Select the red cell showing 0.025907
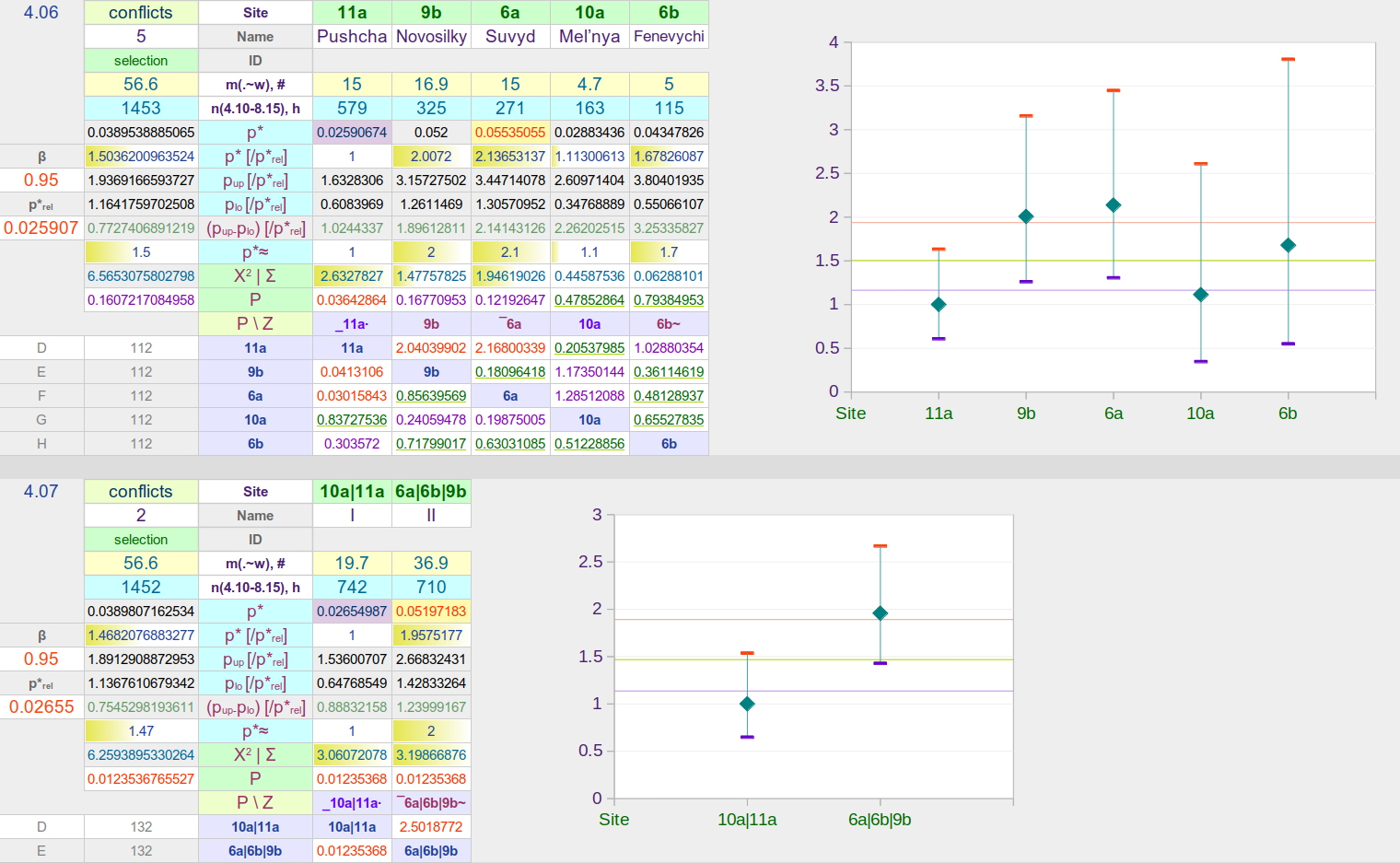The image size is (1400, 863). click(x=41, y=227)
